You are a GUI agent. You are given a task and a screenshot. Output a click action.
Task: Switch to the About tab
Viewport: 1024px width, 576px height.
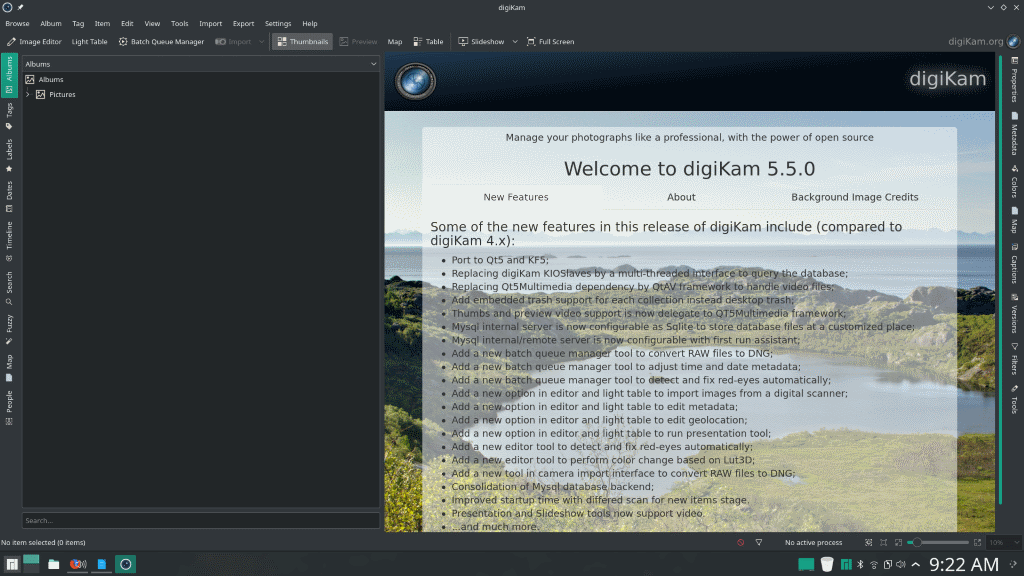click(x=681, y=197)
